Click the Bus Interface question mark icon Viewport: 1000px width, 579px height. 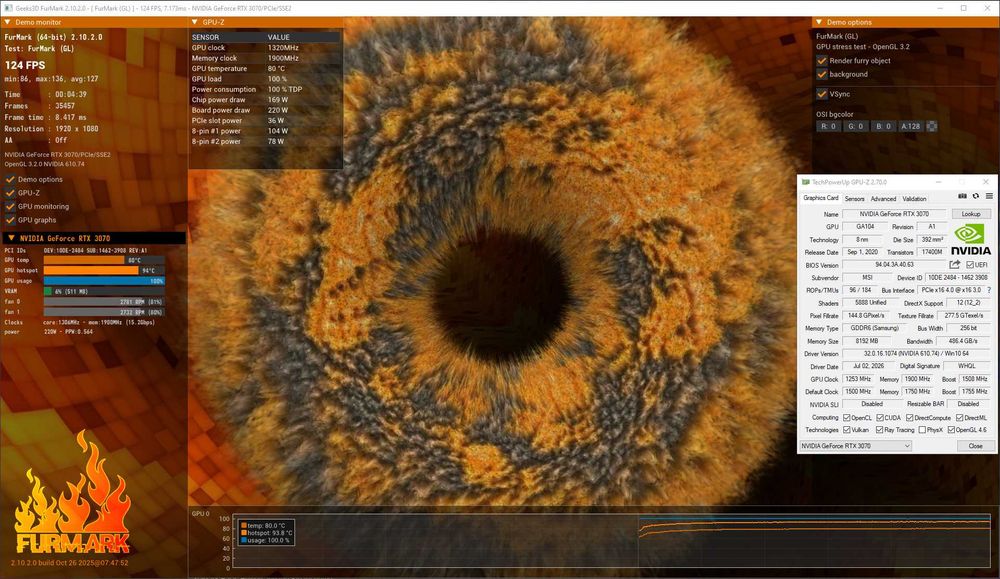pyautogui.click(x=989, y=290)
